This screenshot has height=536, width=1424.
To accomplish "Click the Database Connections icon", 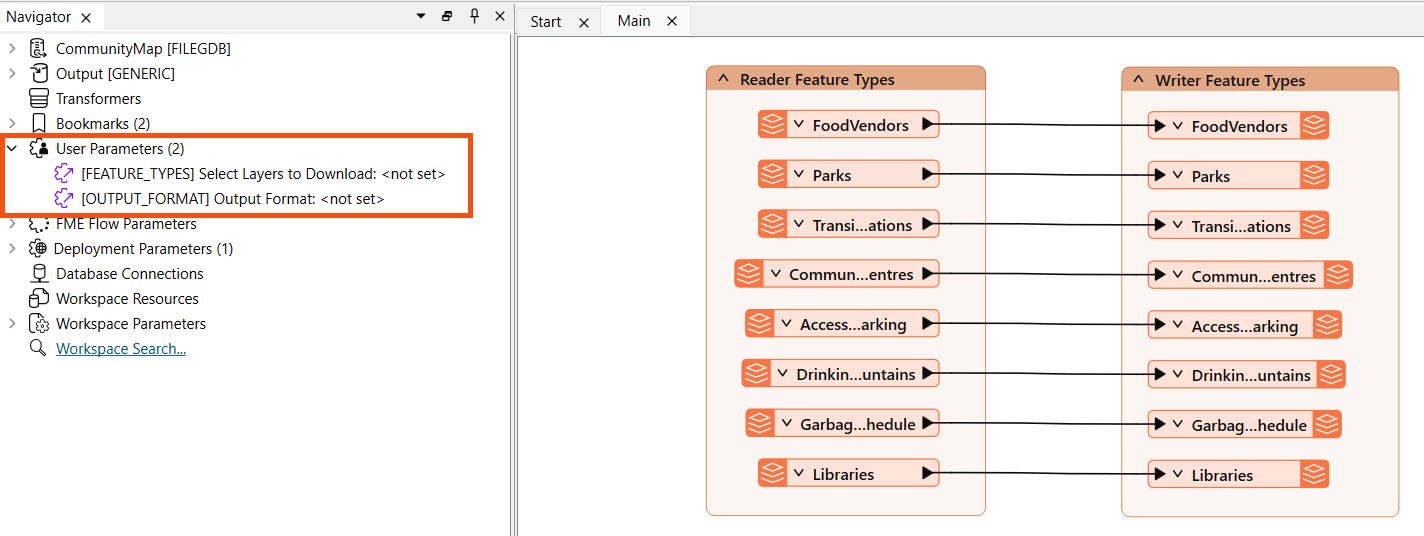I will [x=39, y=274].
